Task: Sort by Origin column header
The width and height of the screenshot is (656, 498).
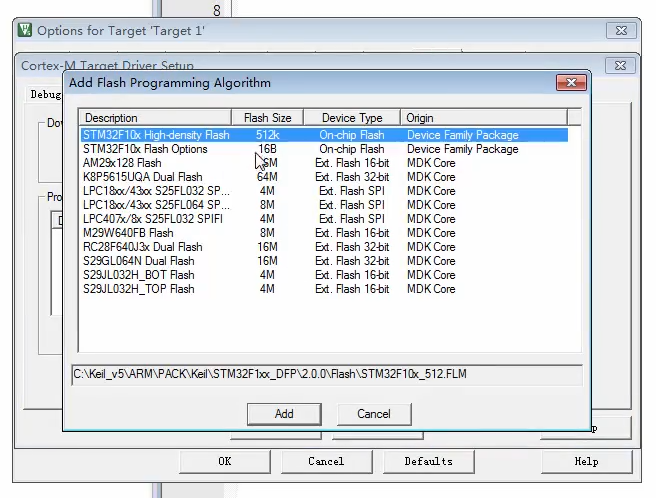Action: [484, 118]
